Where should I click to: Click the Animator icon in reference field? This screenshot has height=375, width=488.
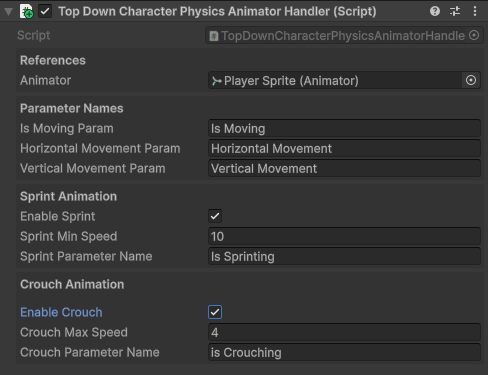(217, 81)
